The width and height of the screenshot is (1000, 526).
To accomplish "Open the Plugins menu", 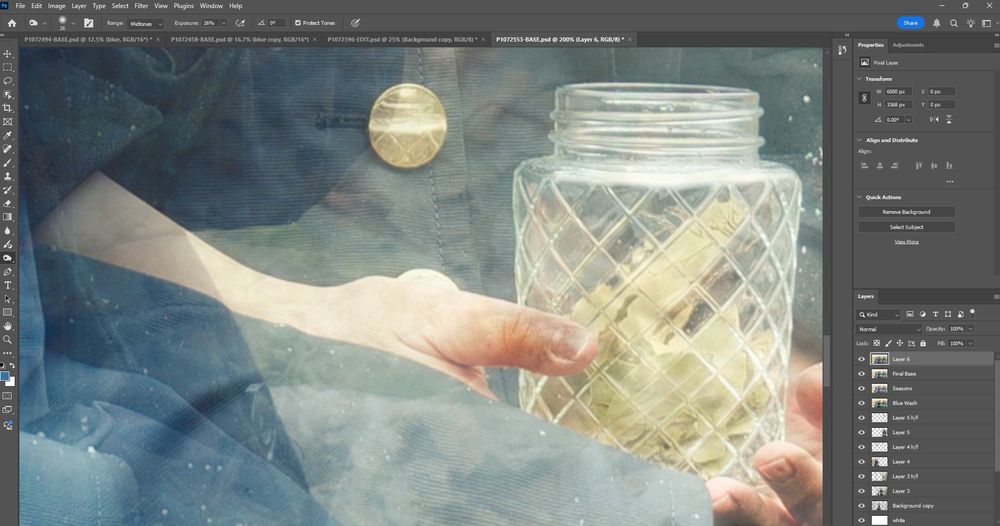I will pos(184,6).
